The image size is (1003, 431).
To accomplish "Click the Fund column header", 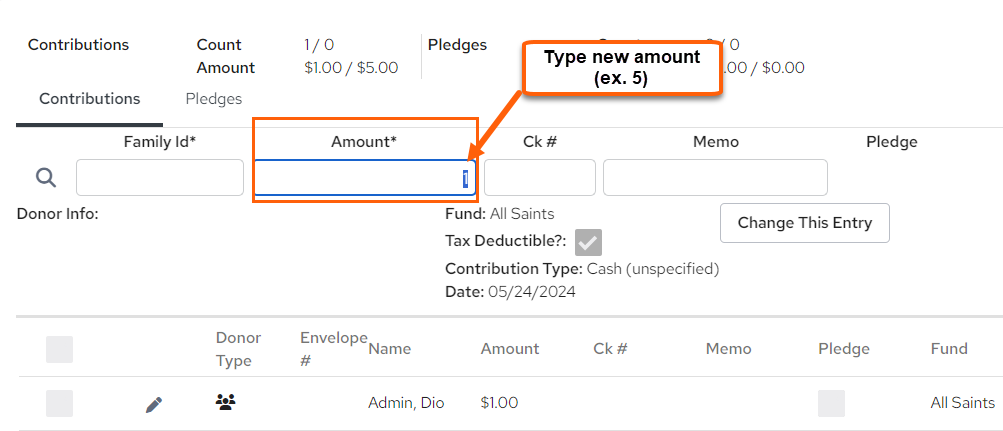I will 949,349.
